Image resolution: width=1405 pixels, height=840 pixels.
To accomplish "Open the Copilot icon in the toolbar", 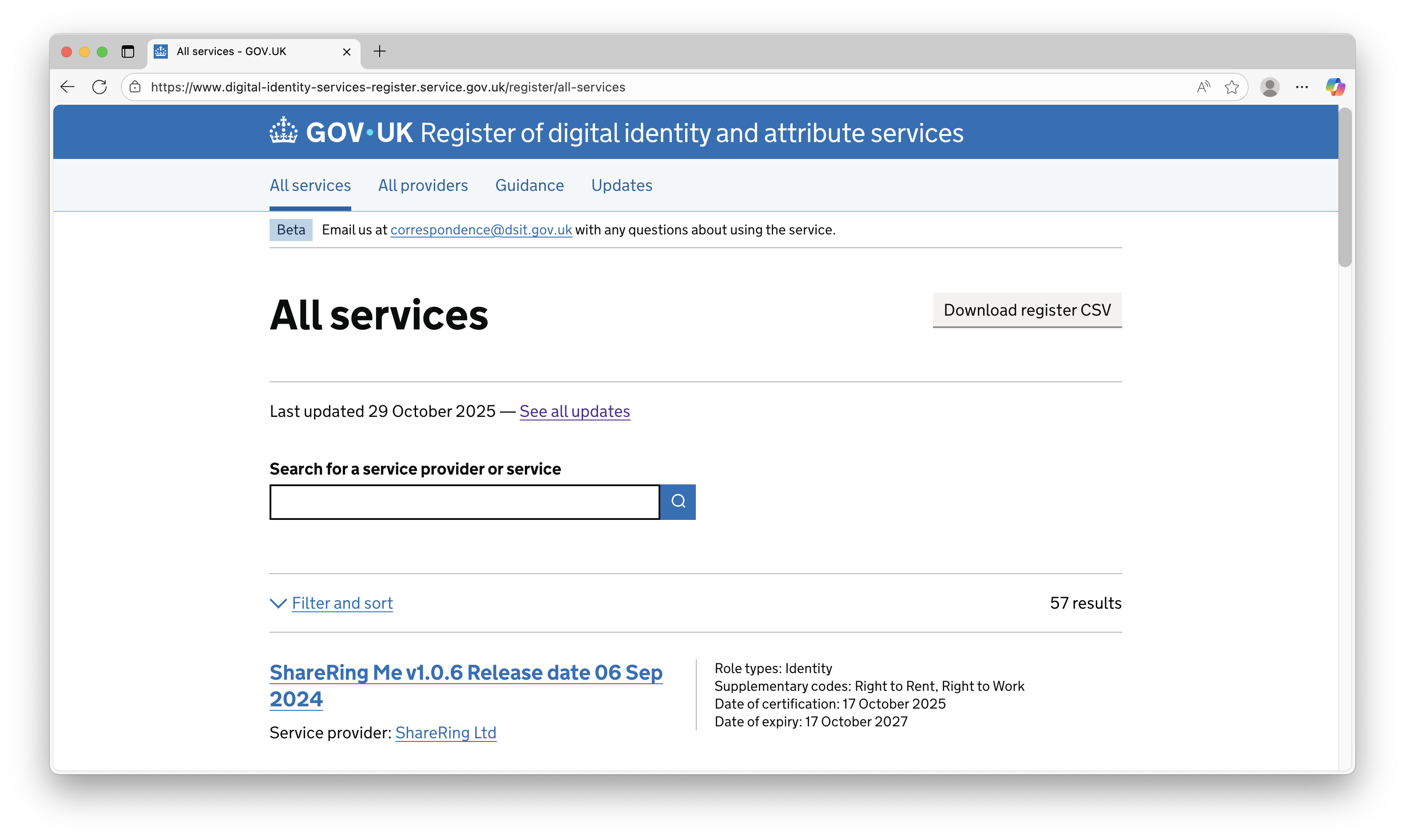I will point(1335,87).
